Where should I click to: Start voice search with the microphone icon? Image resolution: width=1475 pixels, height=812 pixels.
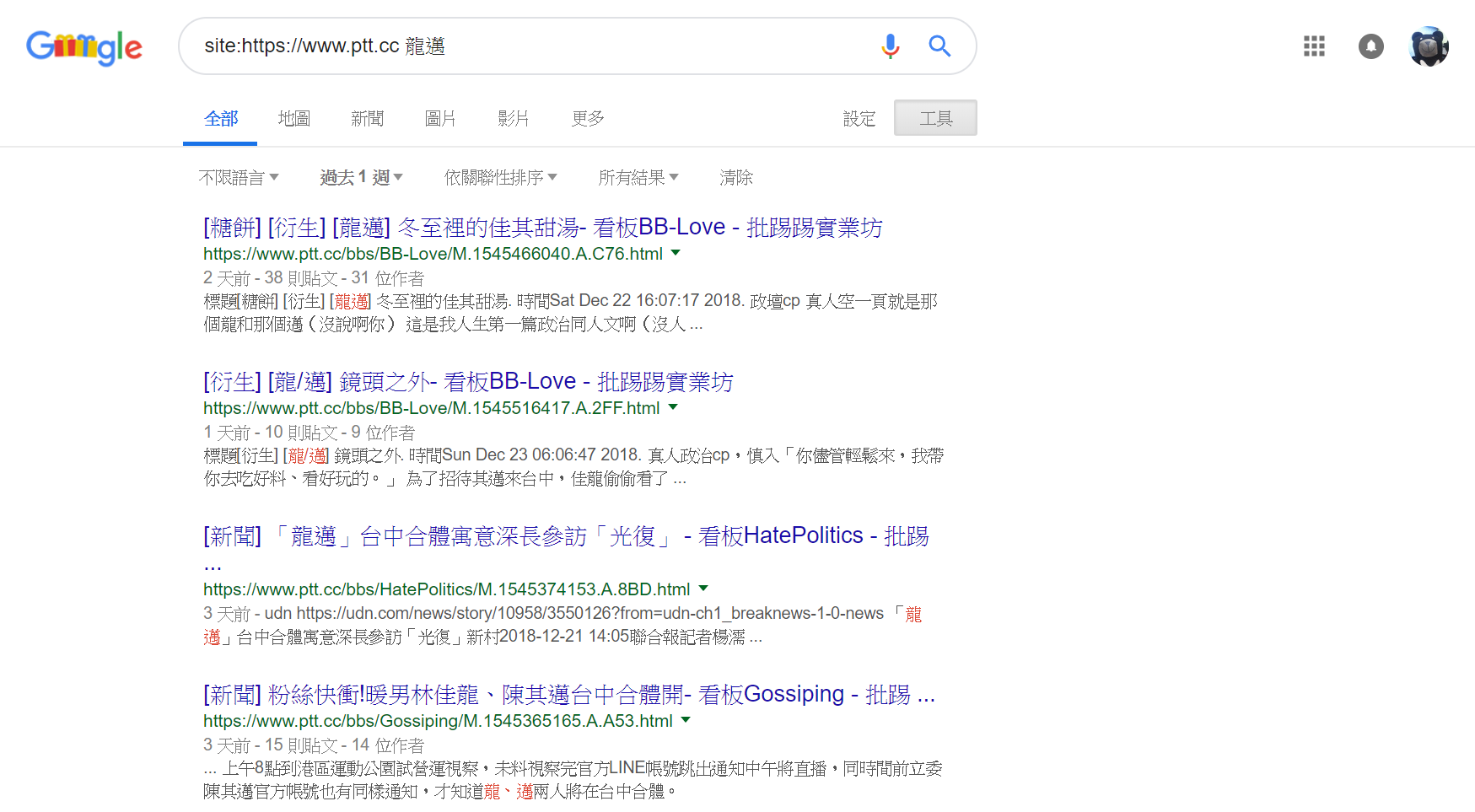click(890, 46)
